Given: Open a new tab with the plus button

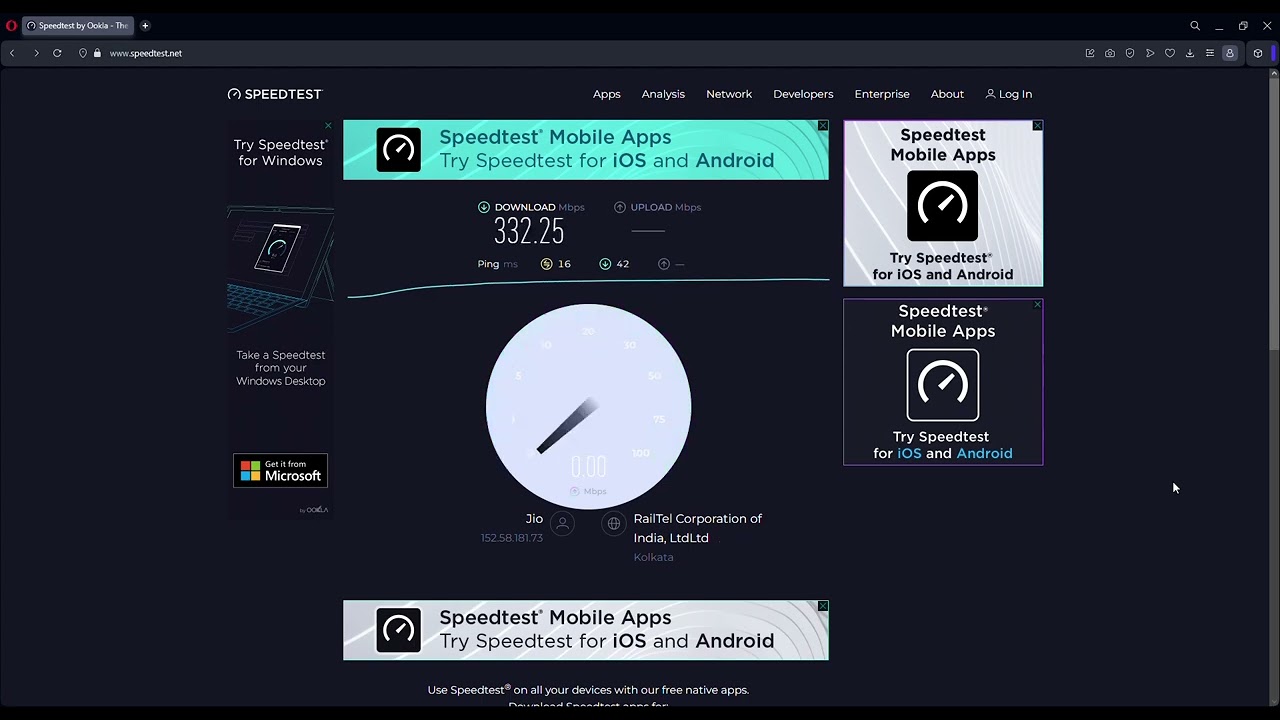Looking at the screenshot, I should 145,26.
